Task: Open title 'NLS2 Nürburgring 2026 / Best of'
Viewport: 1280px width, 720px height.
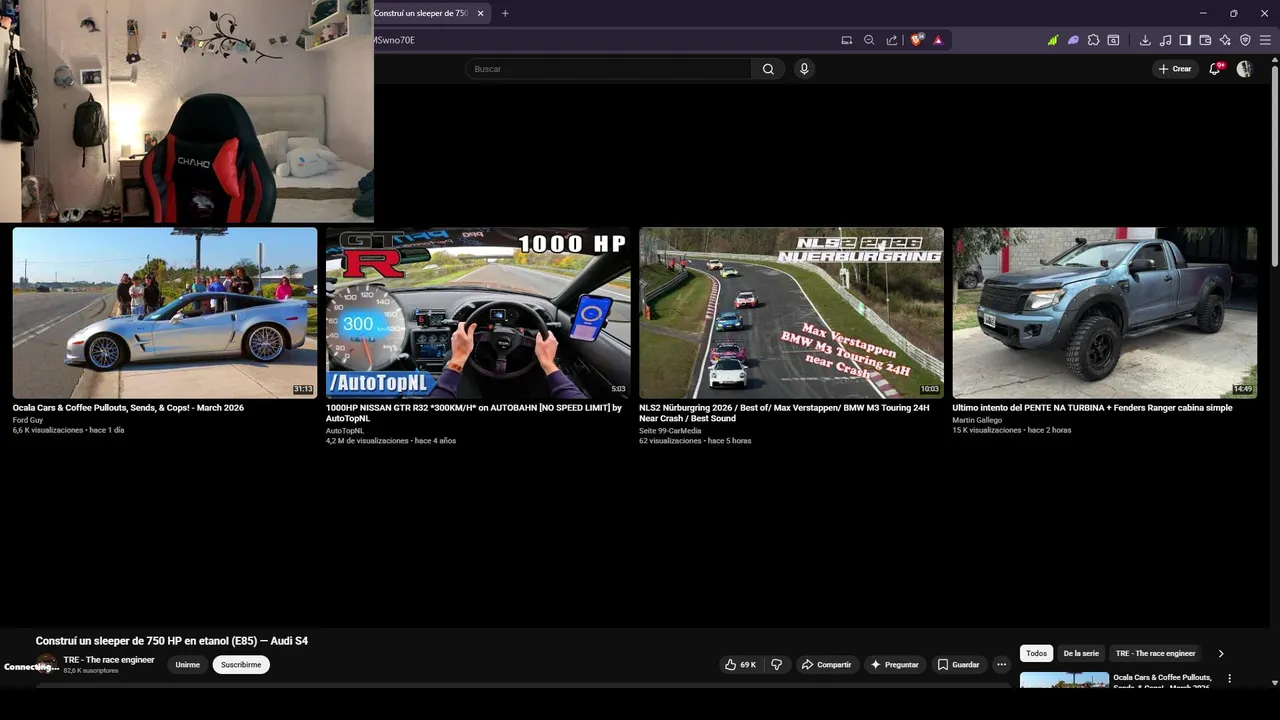Action: point(784,413)
